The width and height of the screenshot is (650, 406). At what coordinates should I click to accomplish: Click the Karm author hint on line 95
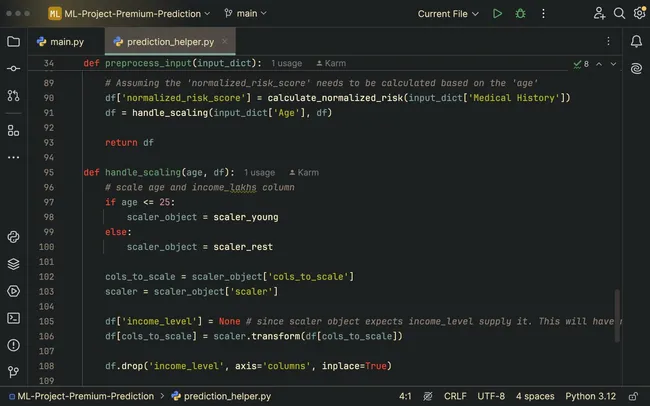tap(304, 173)
